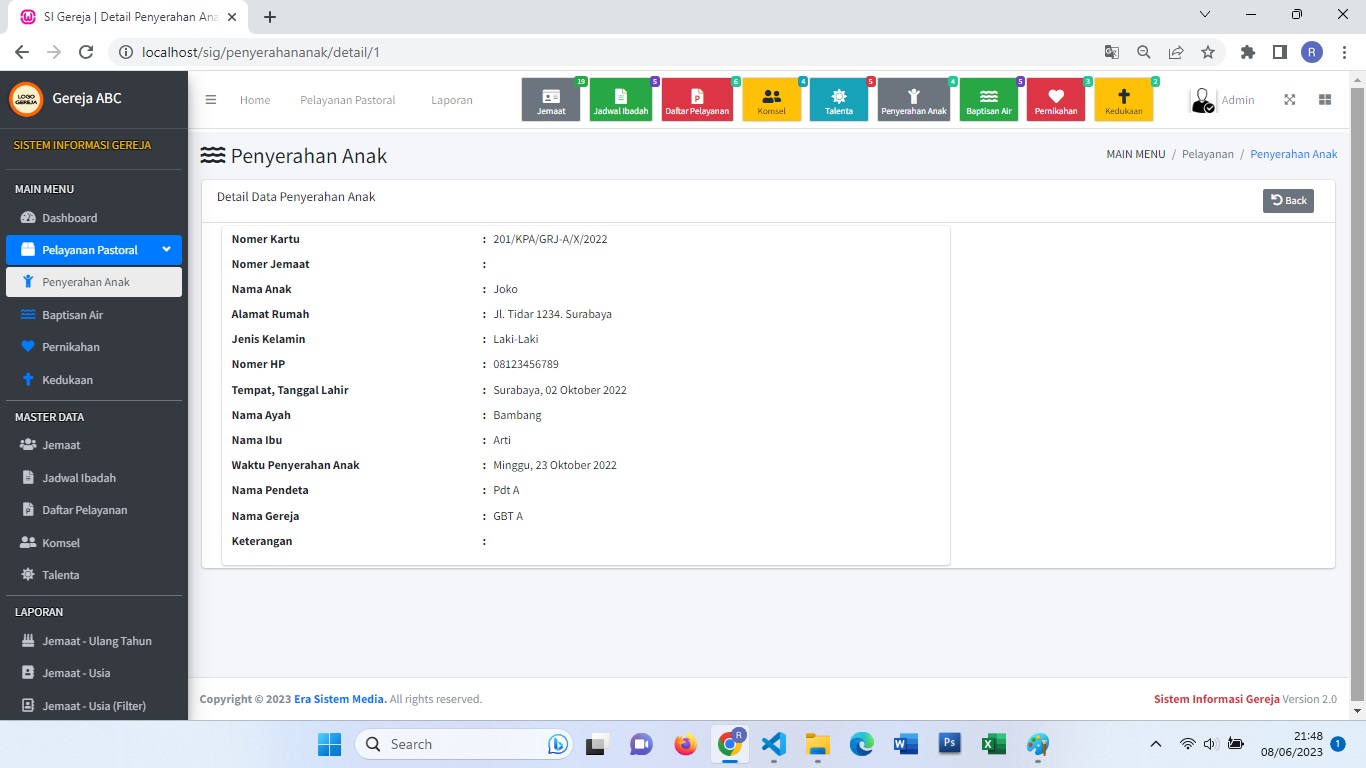Select Jemaat - Ulang Tahun report
This screenshot has height=768, width=1366.
coord(96,641)
